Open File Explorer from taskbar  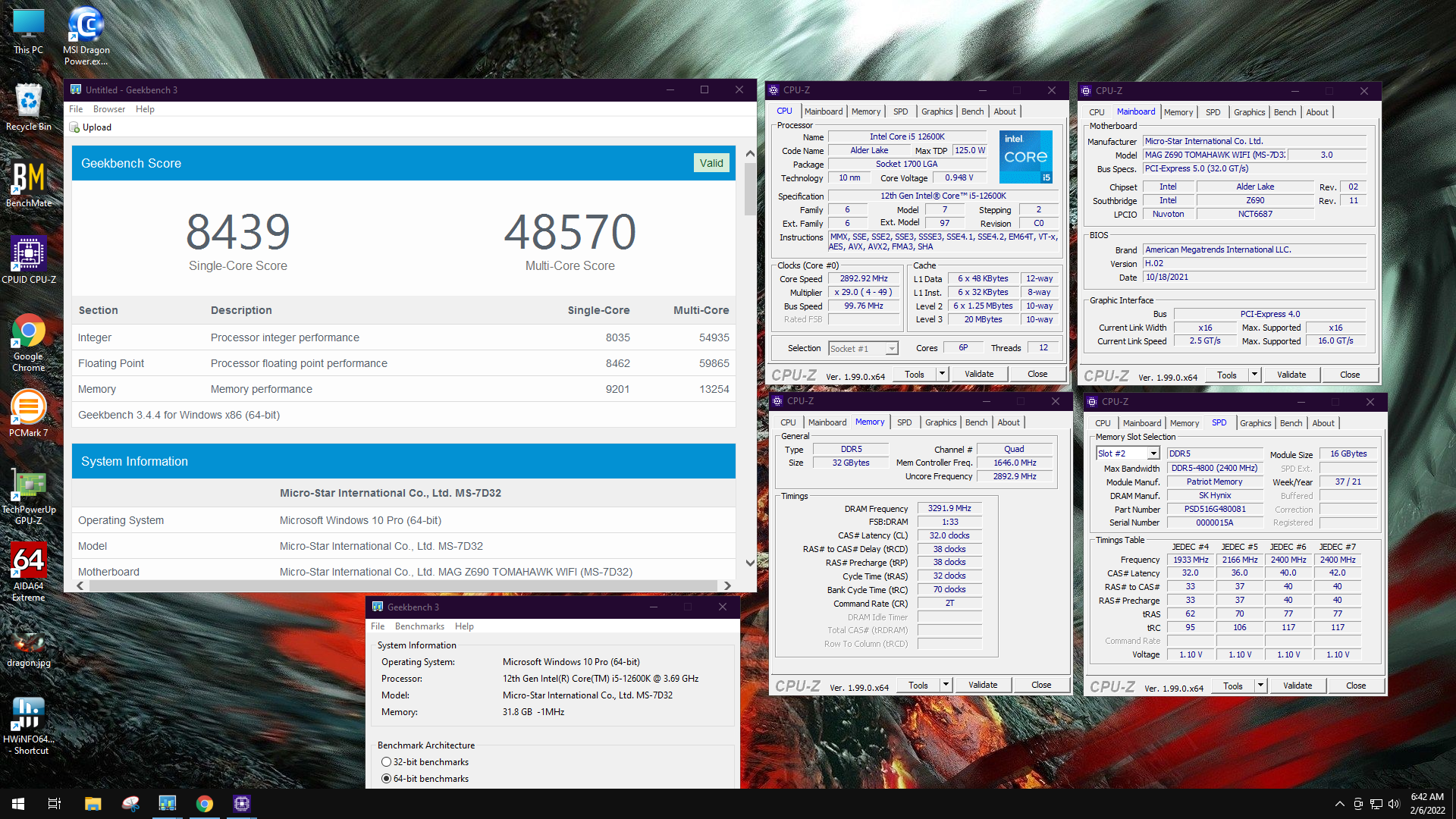tap(93, 804)
